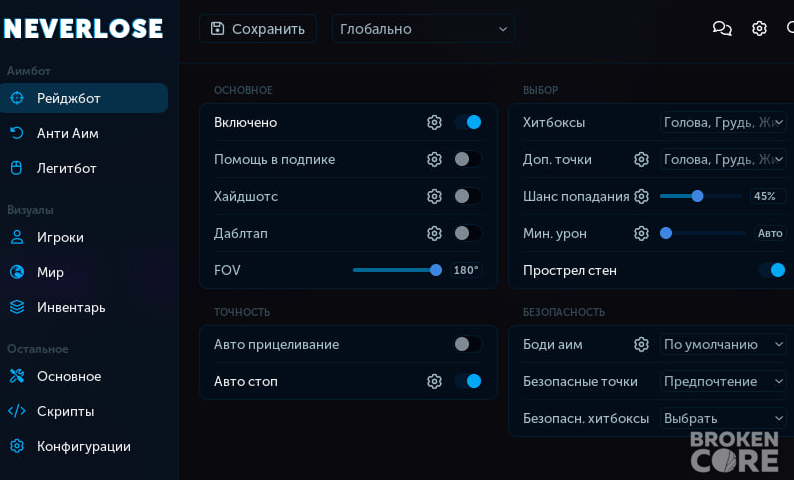Click the Сохранить button
This screenshot has width=794, height=480.
pyautogui.click(x=258, y=29)
